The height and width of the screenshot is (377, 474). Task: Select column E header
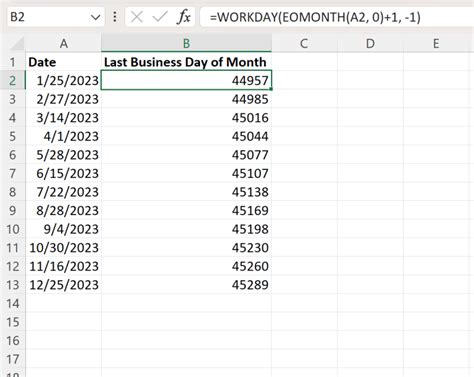[436, 43]
